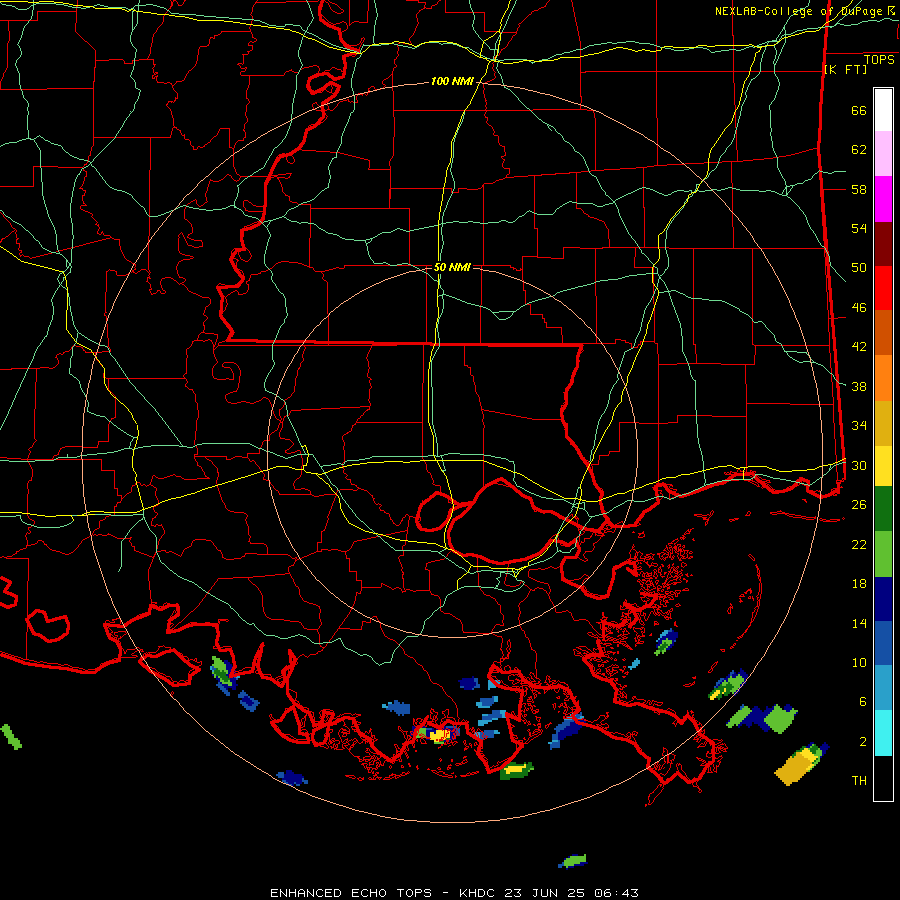Image resolution: width=900 pixels, height=900 pixels.
Task: Click the green echo at the far left edge
Action: (11, 736)
